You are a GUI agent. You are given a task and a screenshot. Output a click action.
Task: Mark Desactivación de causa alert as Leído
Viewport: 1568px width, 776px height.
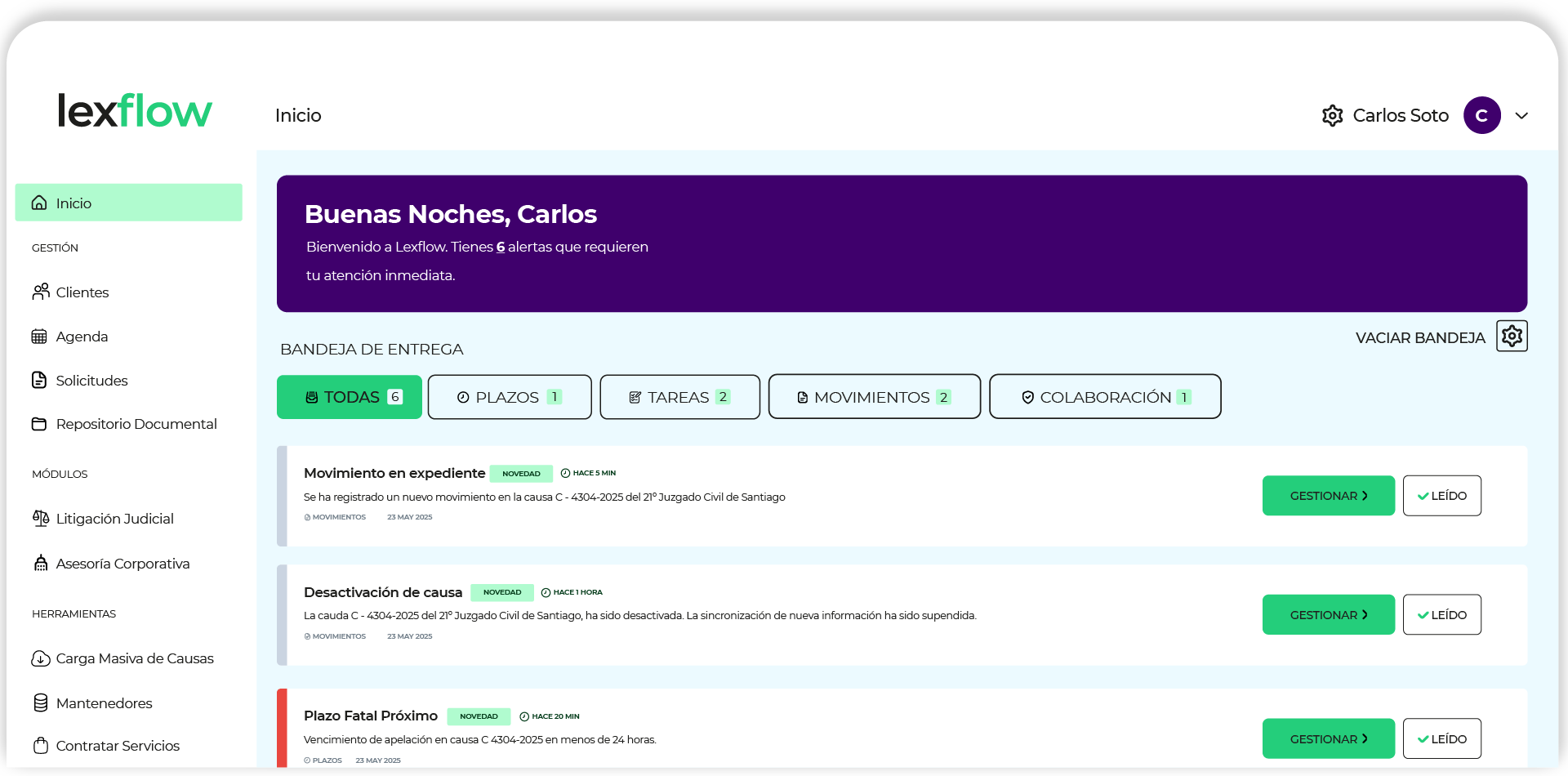pyautogui.click(x=1441, y=615)
